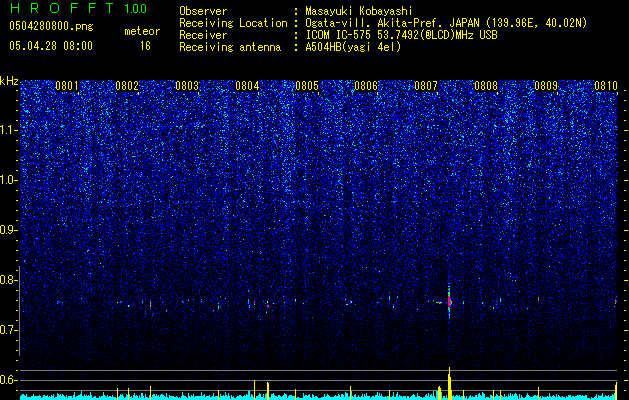Click the Ogata-vill. Akita-Pref. JAPAN location text
This screenshot has height=400, width=629.
point(446,24)
